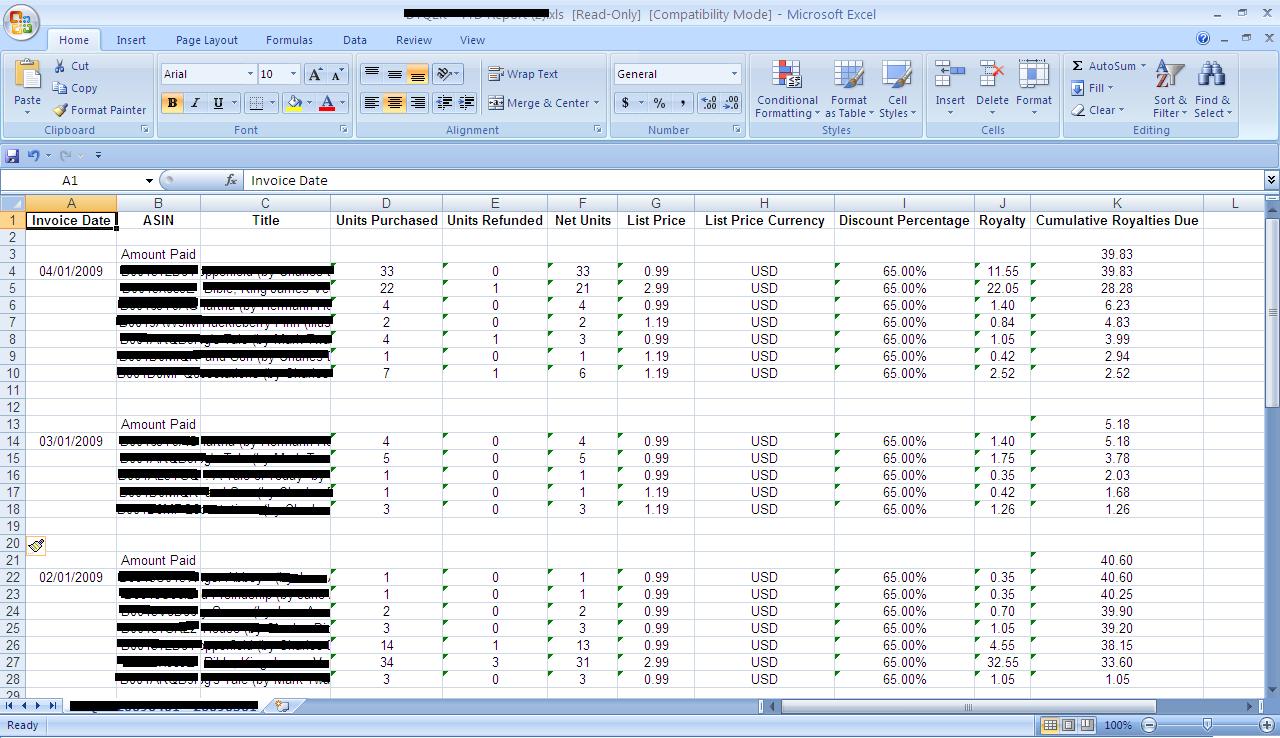Apply Percent Style
The image size is (1280, 738).
click(x=659, y=103)
